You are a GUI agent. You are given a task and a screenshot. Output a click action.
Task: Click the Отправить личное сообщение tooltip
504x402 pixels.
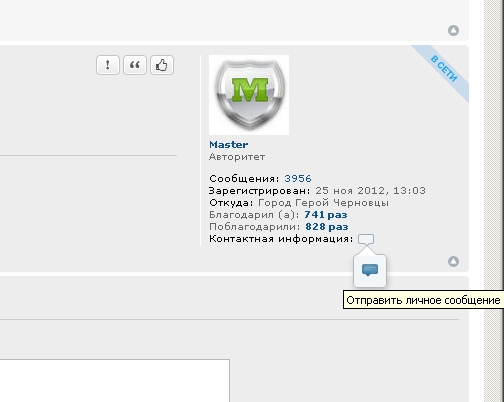pos(423,300)
